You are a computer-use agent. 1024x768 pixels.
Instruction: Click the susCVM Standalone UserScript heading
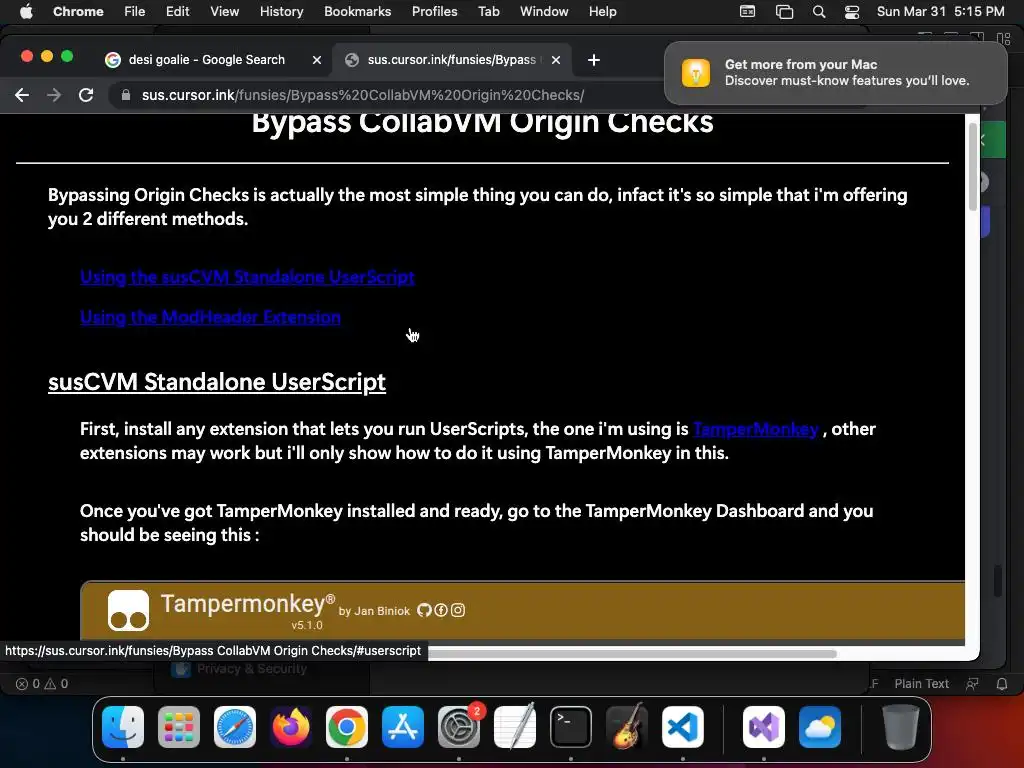click(217, 382)
